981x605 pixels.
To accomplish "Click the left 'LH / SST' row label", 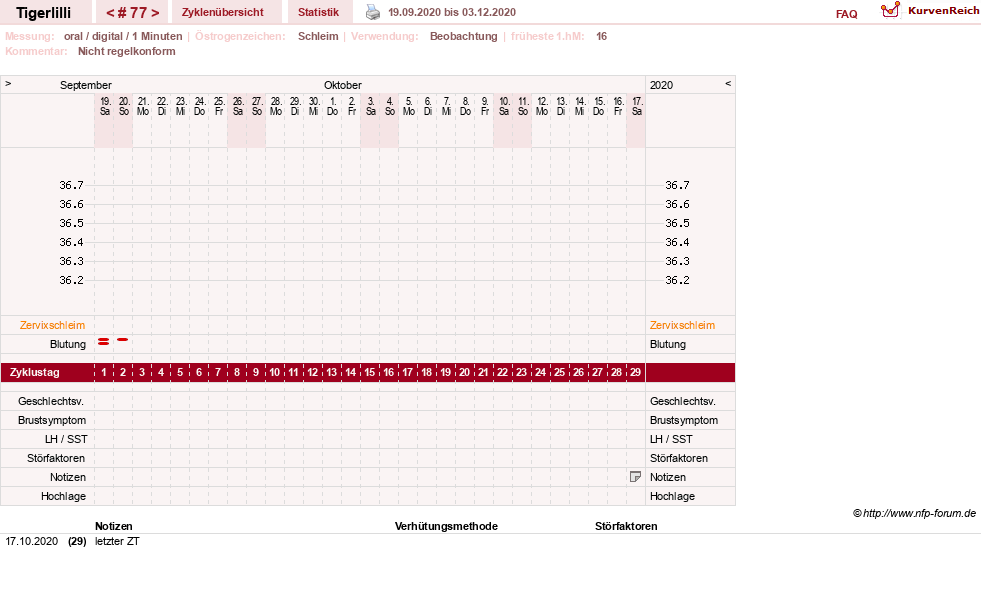I will (x=66, y=439).
